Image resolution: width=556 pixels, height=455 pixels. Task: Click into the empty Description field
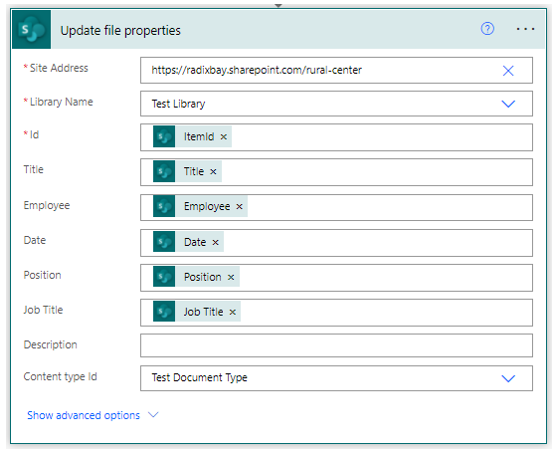(x=336, y=345)
